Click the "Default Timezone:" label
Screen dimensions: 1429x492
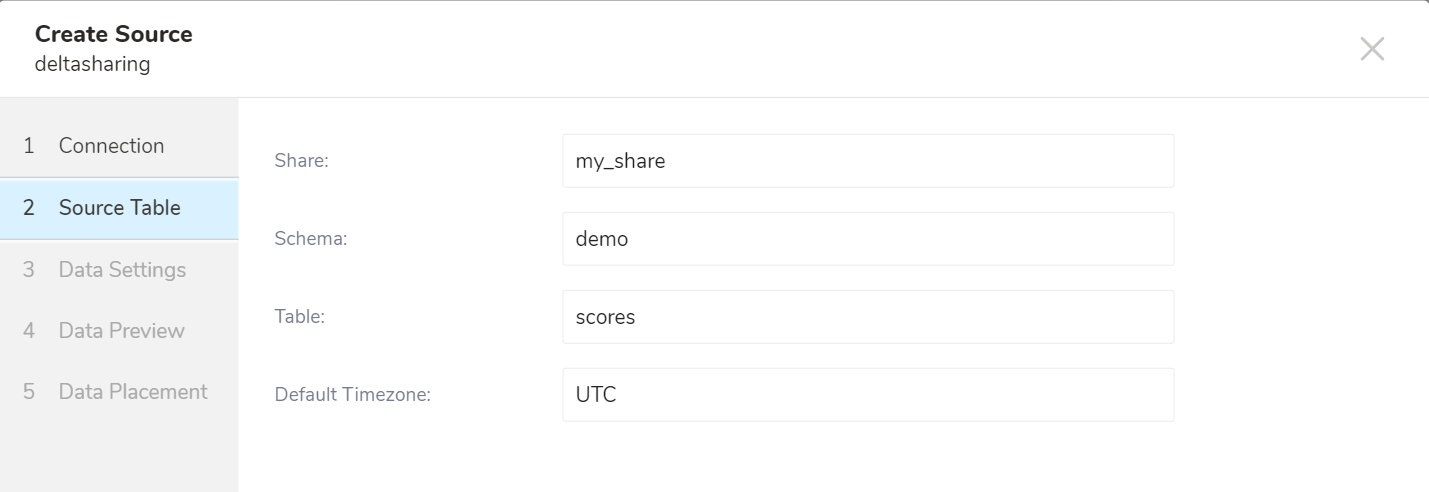click(352, 395)
